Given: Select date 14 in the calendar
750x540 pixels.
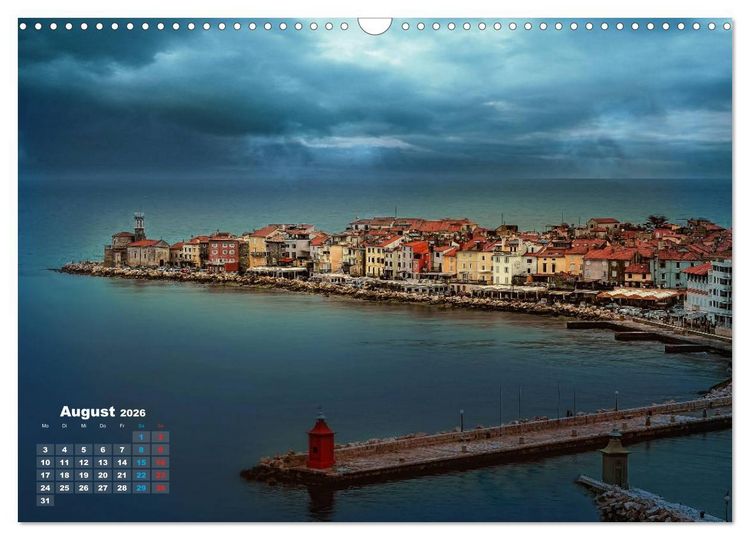Looking at the screenshot, I should pos(122,463).
